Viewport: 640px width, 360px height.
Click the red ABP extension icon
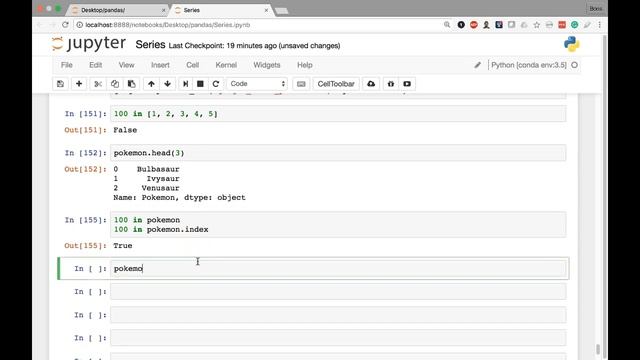tap(473, 25)
